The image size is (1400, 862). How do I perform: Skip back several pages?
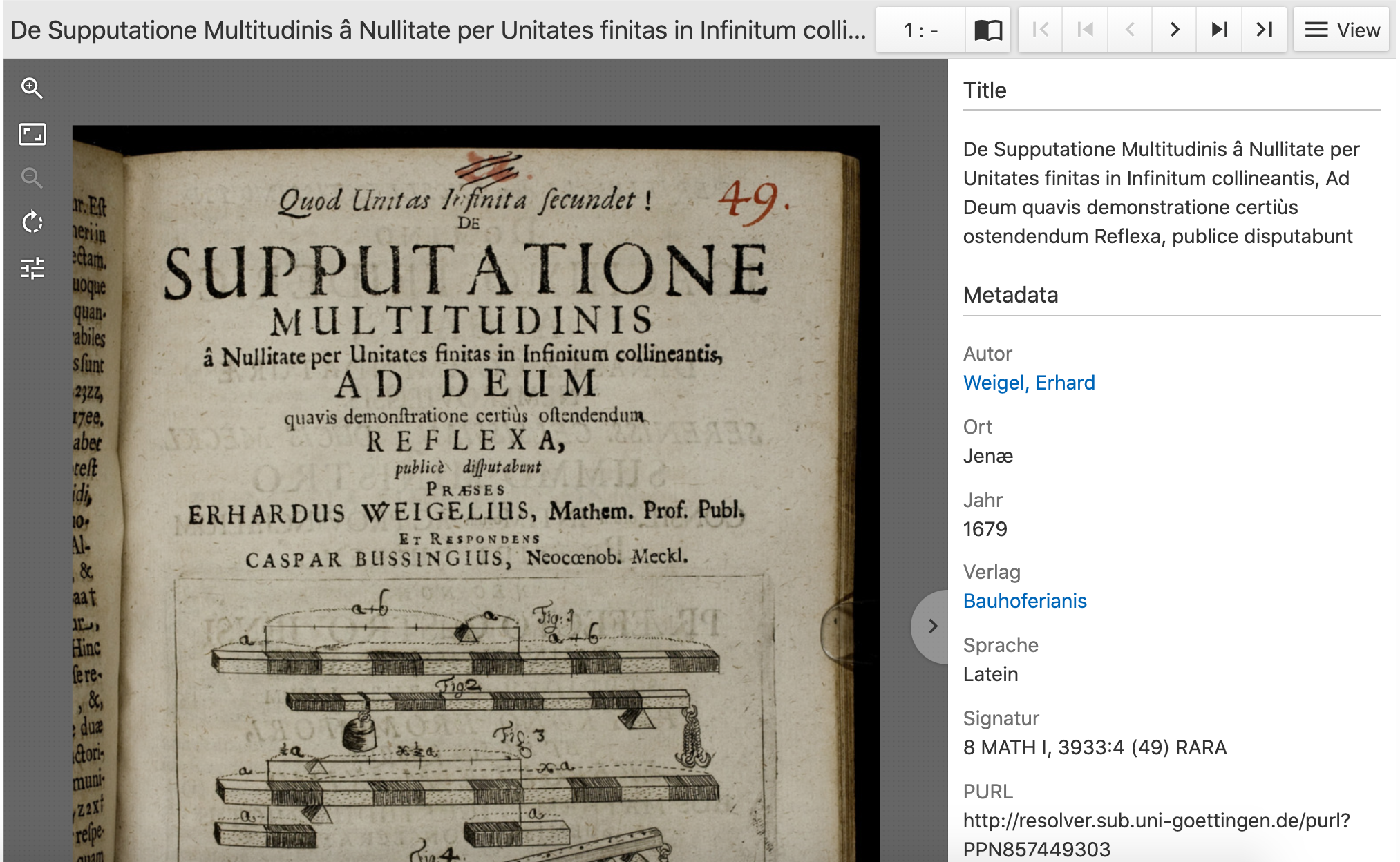(1086, 30)
